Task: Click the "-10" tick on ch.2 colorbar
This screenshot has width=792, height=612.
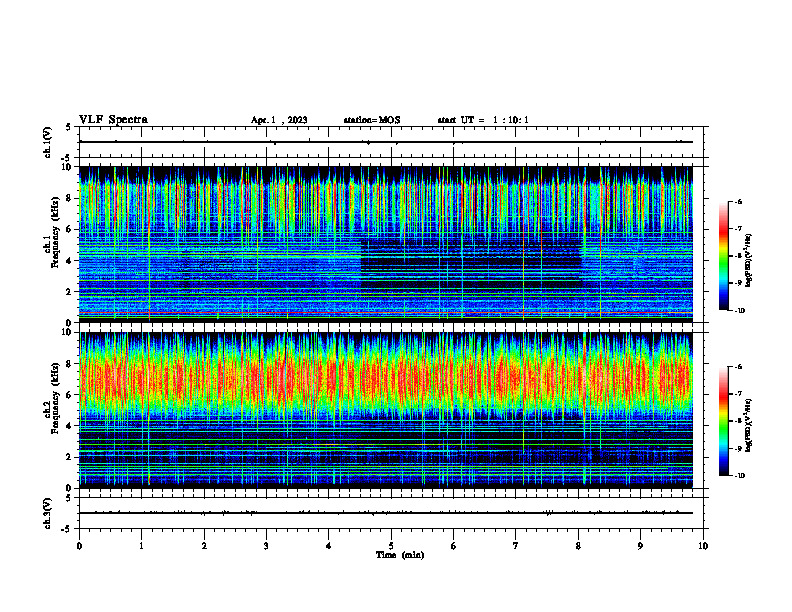Action: [740, 476]
